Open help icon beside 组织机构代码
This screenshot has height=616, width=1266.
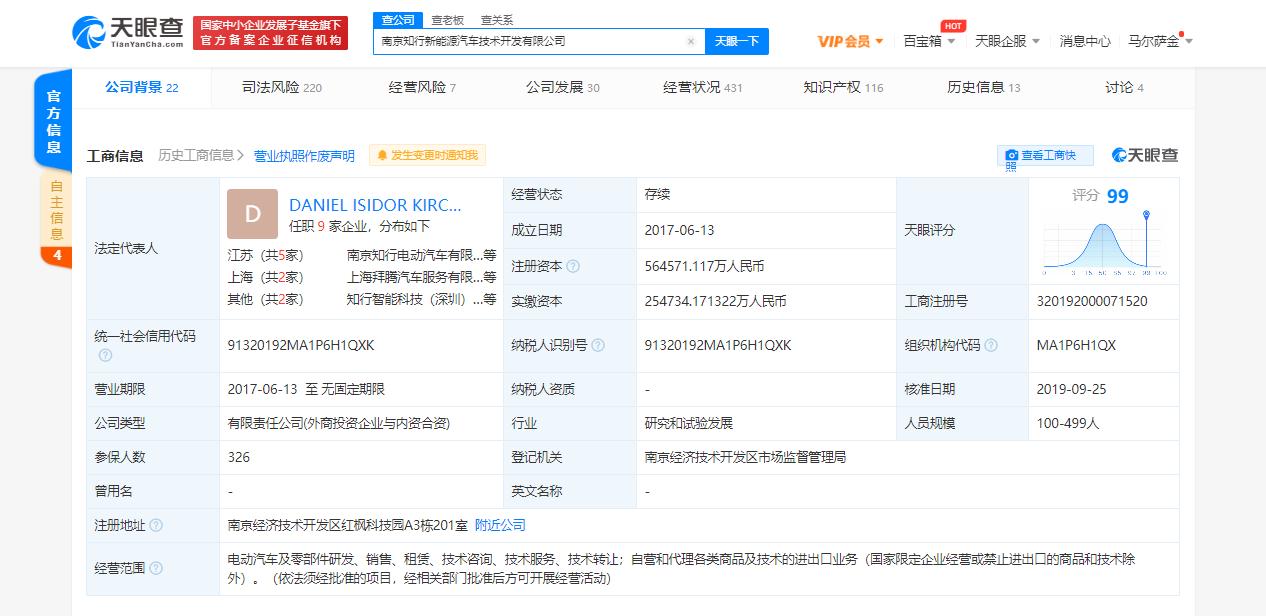(x=991, y=345)
